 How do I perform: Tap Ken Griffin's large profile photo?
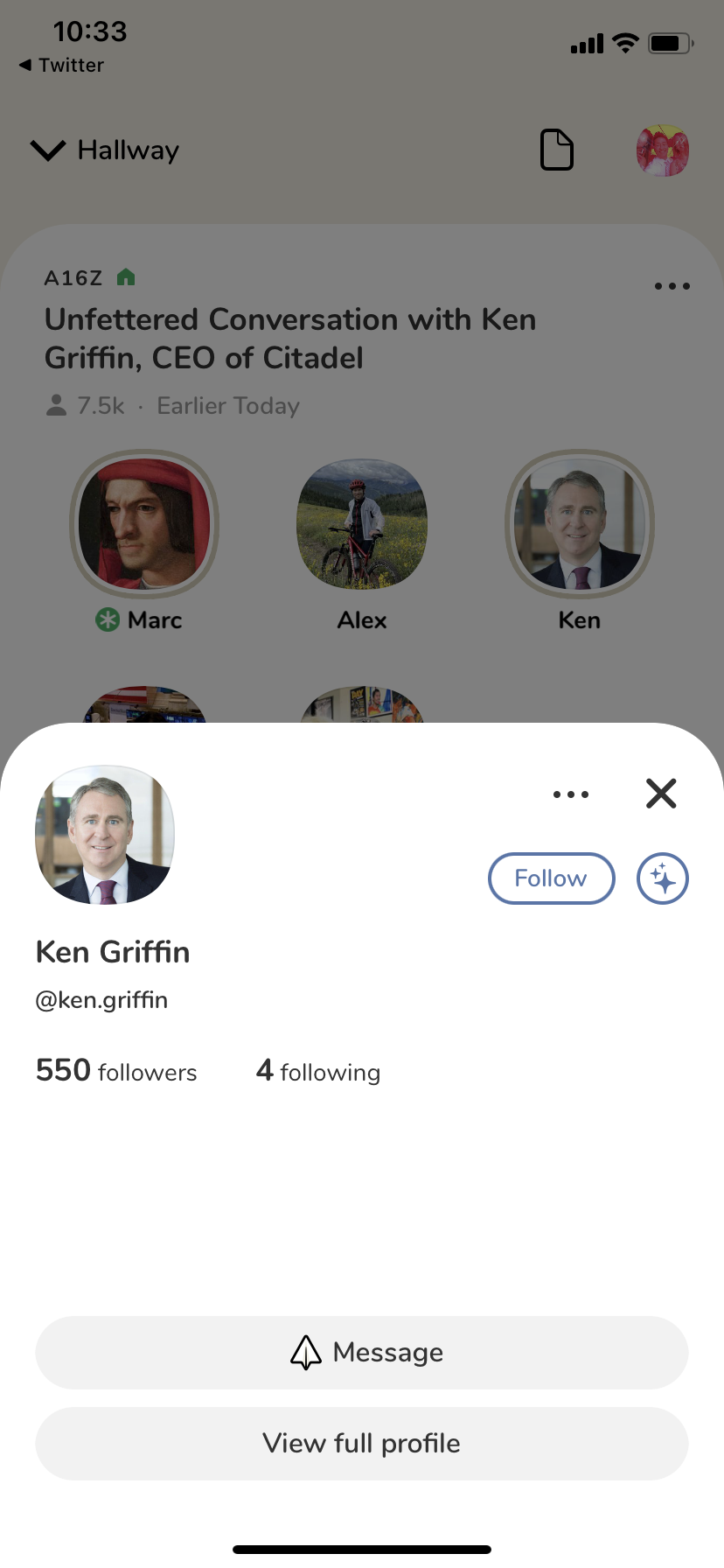105,835
